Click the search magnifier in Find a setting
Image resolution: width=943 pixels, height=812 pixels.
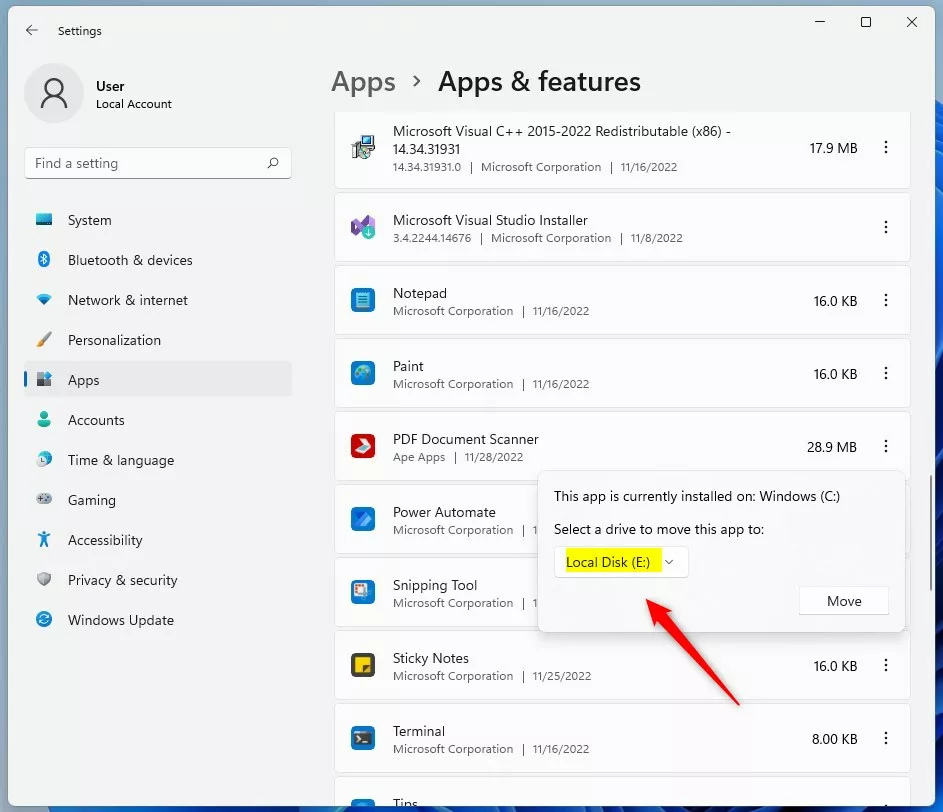(x=273, y=163)
